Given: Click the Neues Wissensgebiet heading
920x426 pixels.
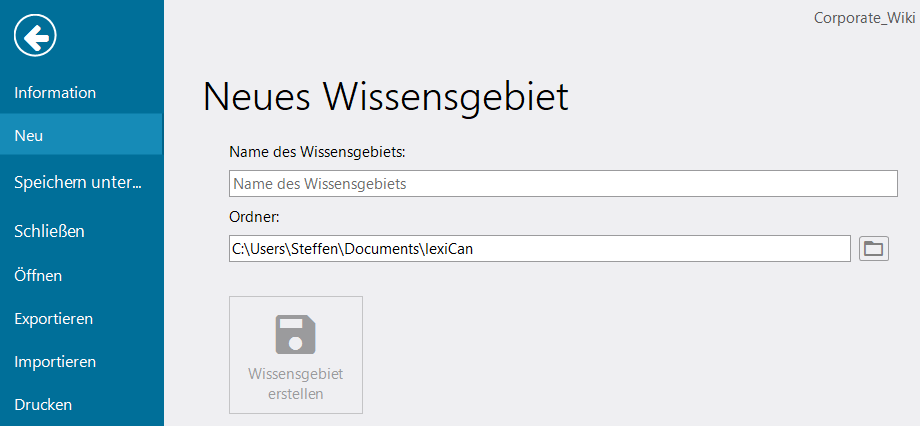Looking at the screenshot, I should pyautogui.click(x=386, y=97).
